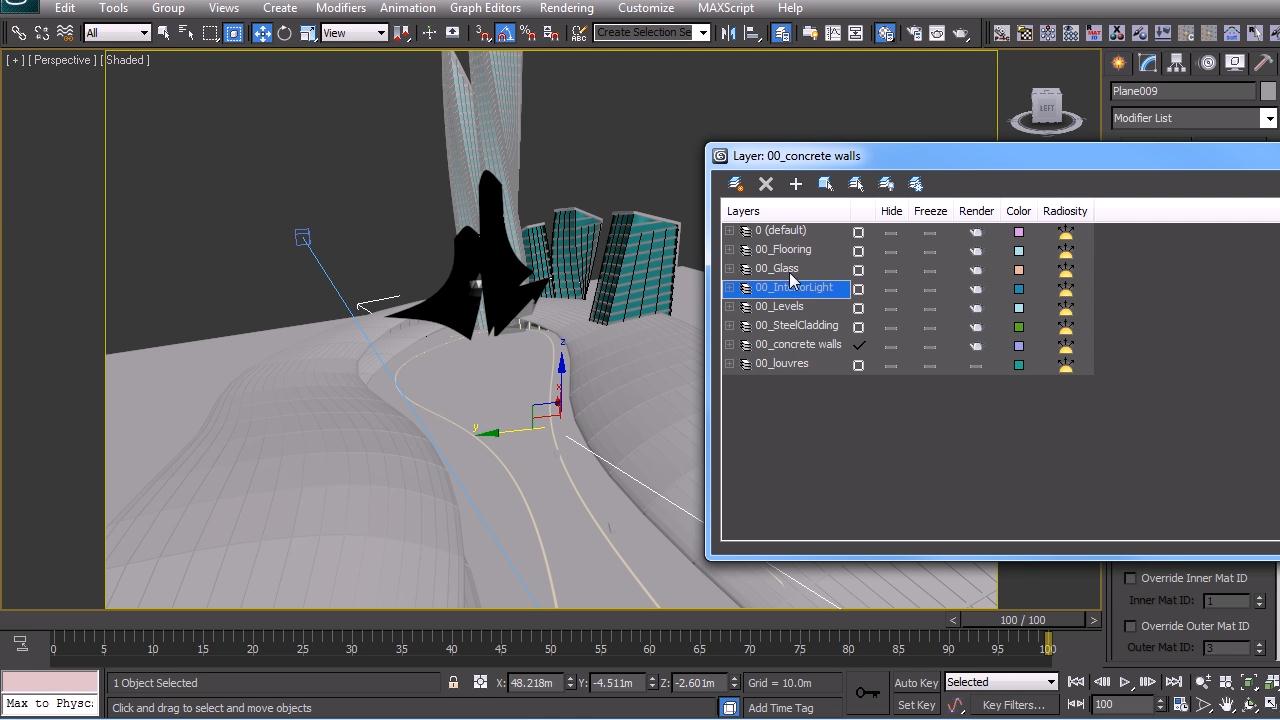Open the Group menu
The width and height of the screenshot is (1280, 720).
tap(168, 8)
